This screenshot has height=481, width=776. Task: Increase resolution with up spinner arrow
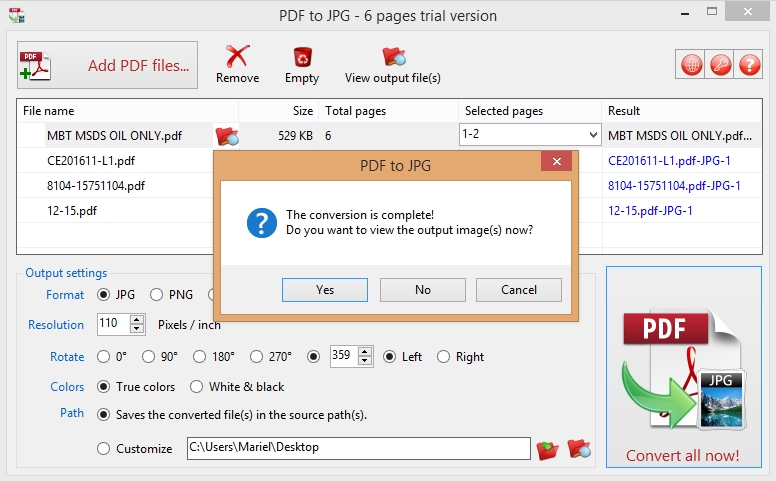point(137,320)
